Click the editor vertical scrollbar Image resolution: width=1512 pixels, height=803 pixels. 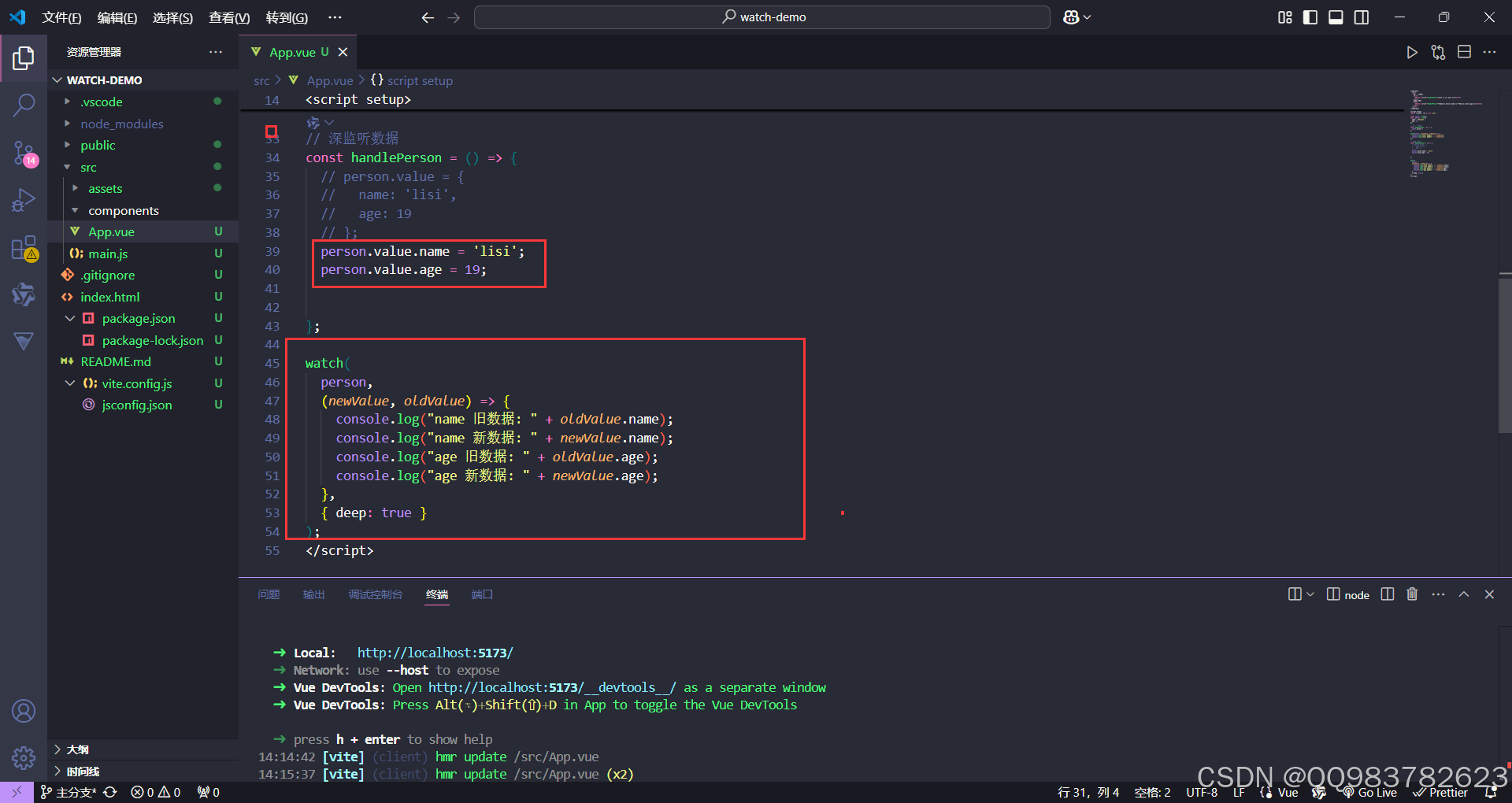tap(1505, 354)
